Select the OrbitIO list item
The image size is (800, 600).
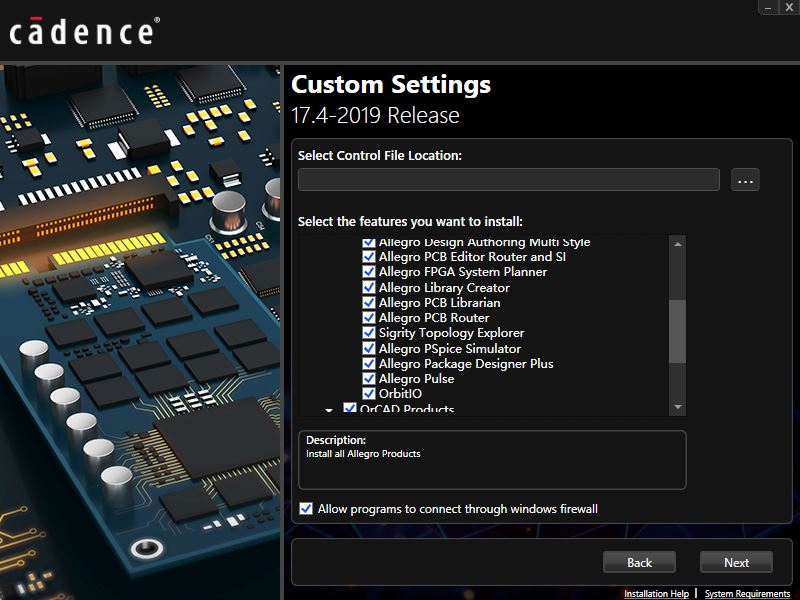[400, 394]
